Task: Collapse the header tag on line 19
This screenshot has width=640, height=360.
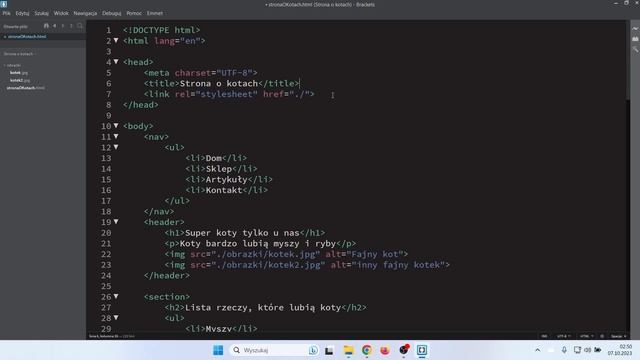Action: 116,222
